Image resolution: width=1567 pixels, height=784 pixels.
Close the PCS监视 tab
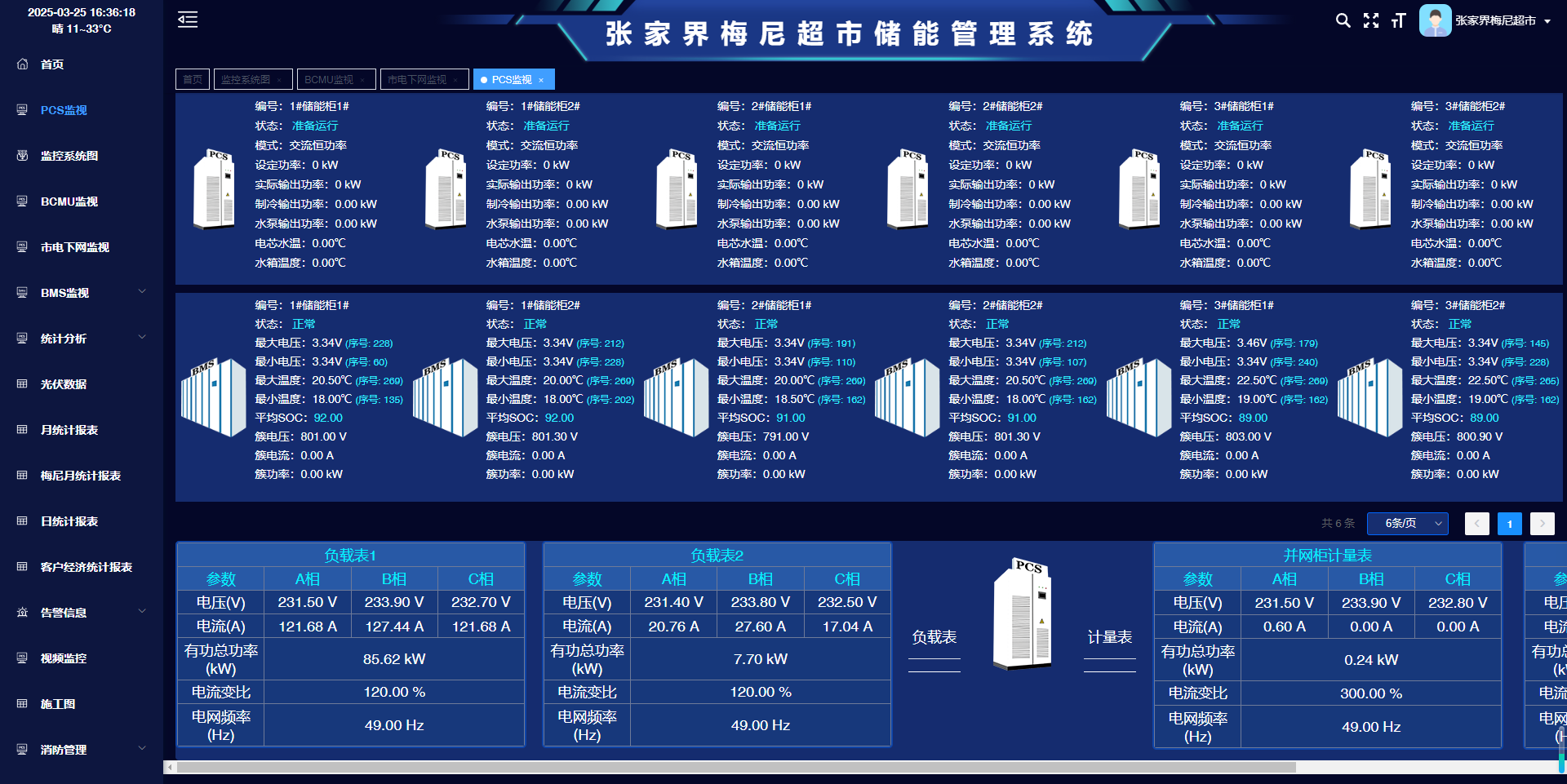(541, 80)
